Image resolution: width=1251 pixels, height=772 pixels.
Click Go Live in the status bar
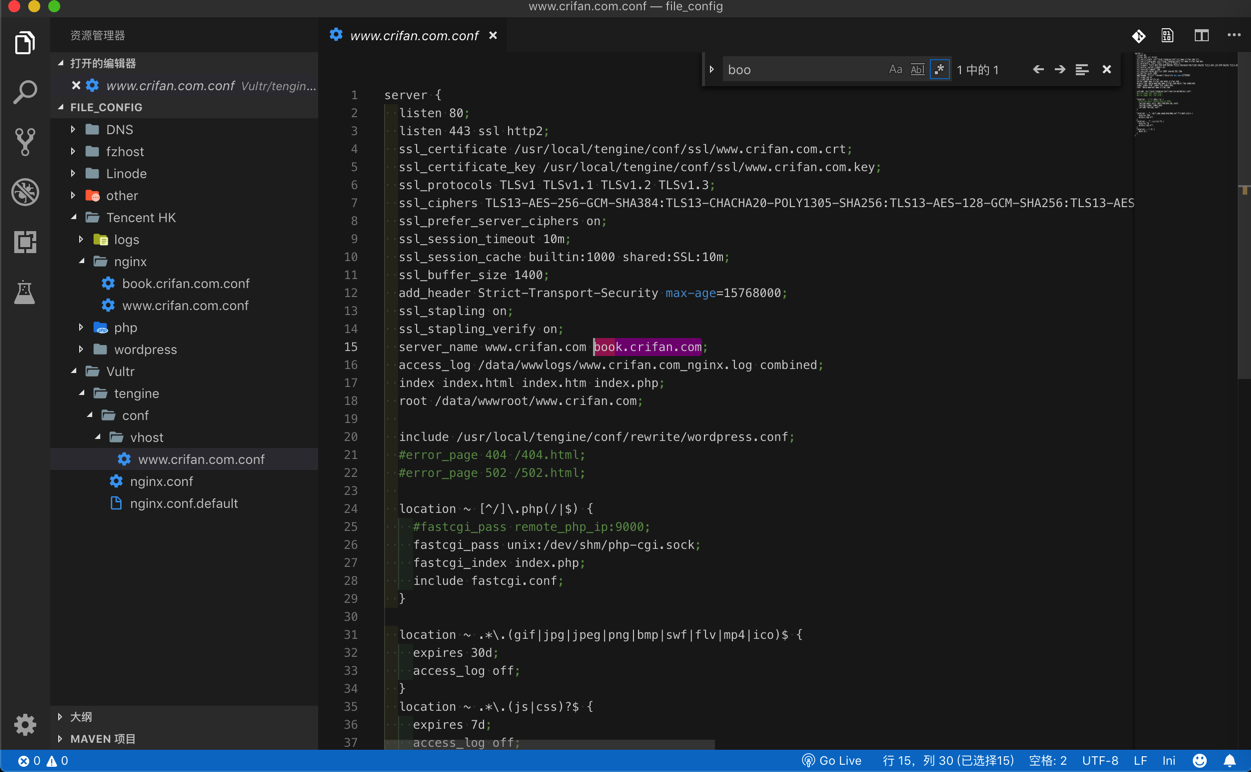[x=831, y=761]
